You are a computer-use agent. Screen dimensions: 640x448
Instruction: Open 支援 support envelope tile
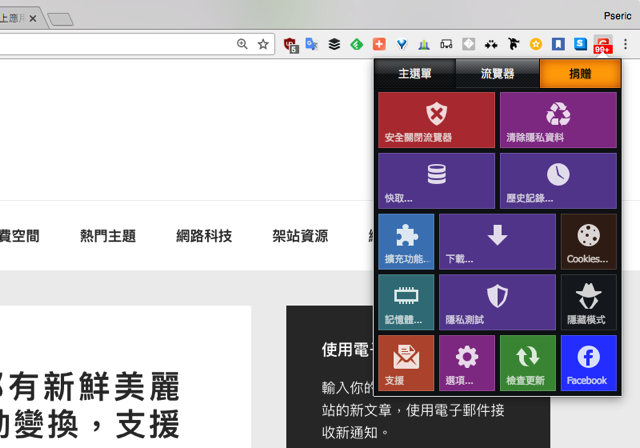tap(406, 363)
